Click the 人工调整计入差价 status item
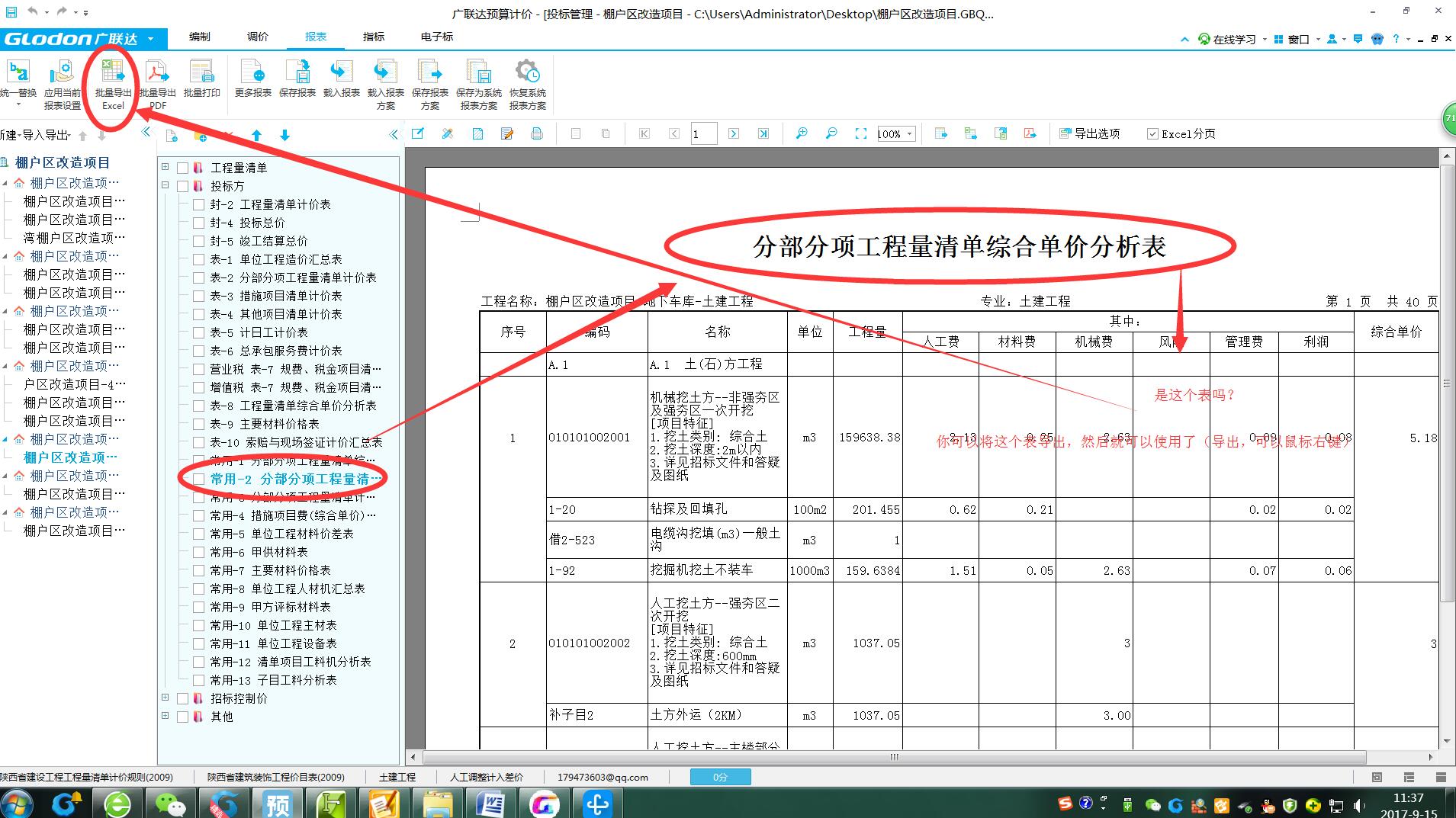This screenshot has height=818, width=1456. coord(486,777)
